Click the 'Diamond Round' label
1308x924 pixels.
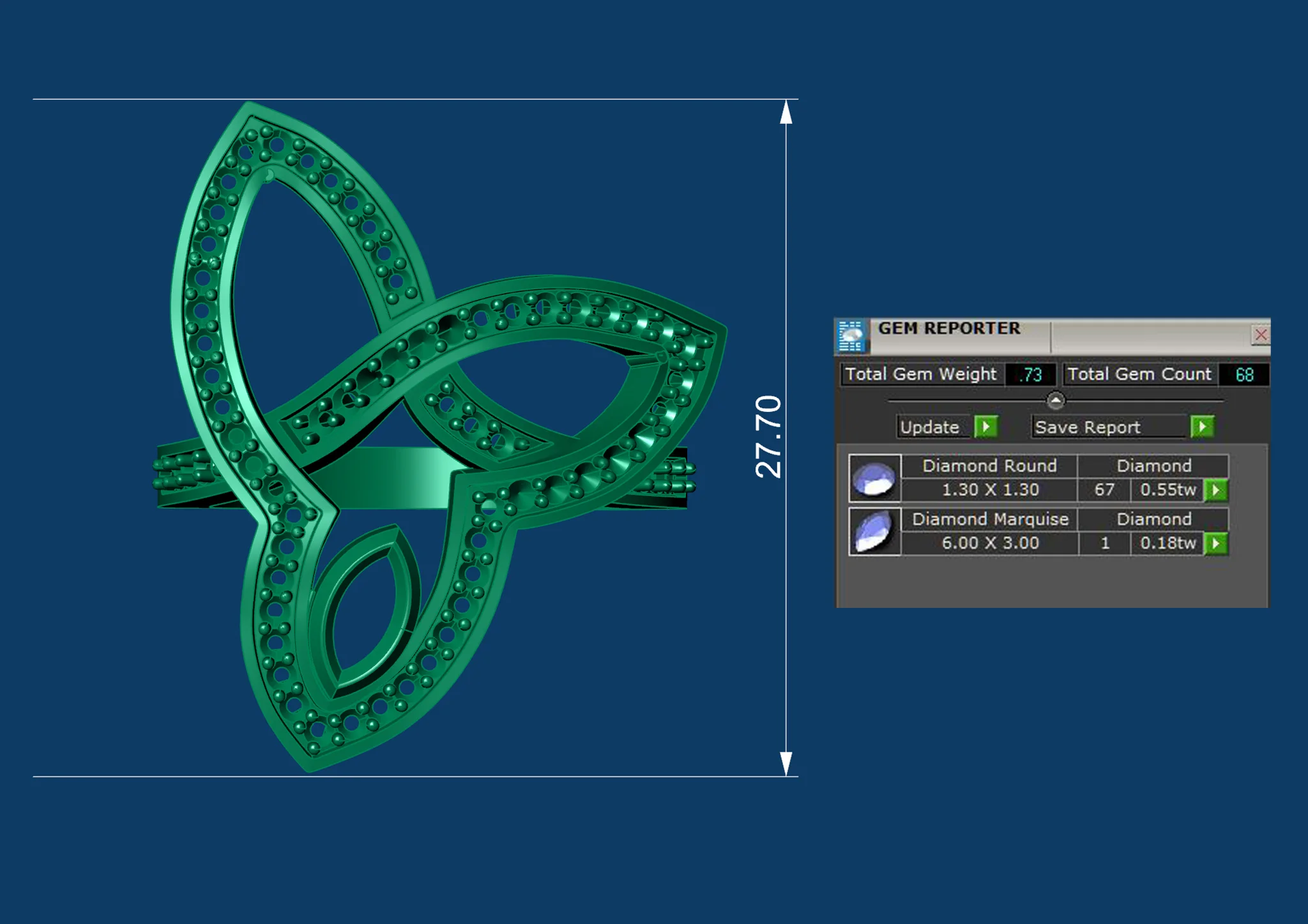pyautogui.click(x=989, y=466)
